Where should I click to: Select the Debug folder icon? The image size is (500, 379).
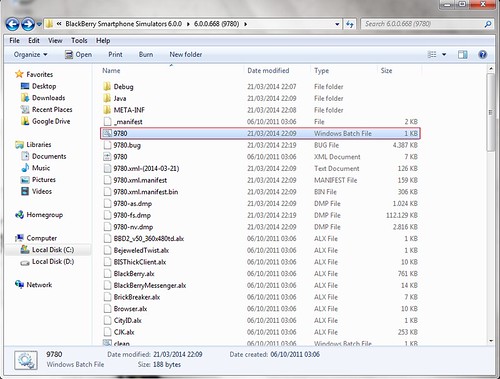107,87
